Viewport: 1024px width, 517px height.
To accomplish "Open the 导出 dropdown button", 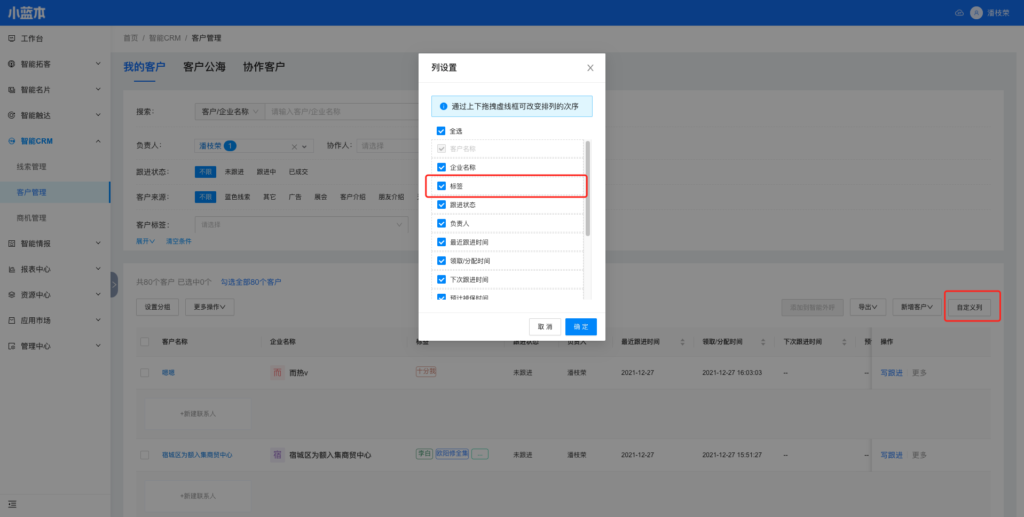I will (866, 307).
